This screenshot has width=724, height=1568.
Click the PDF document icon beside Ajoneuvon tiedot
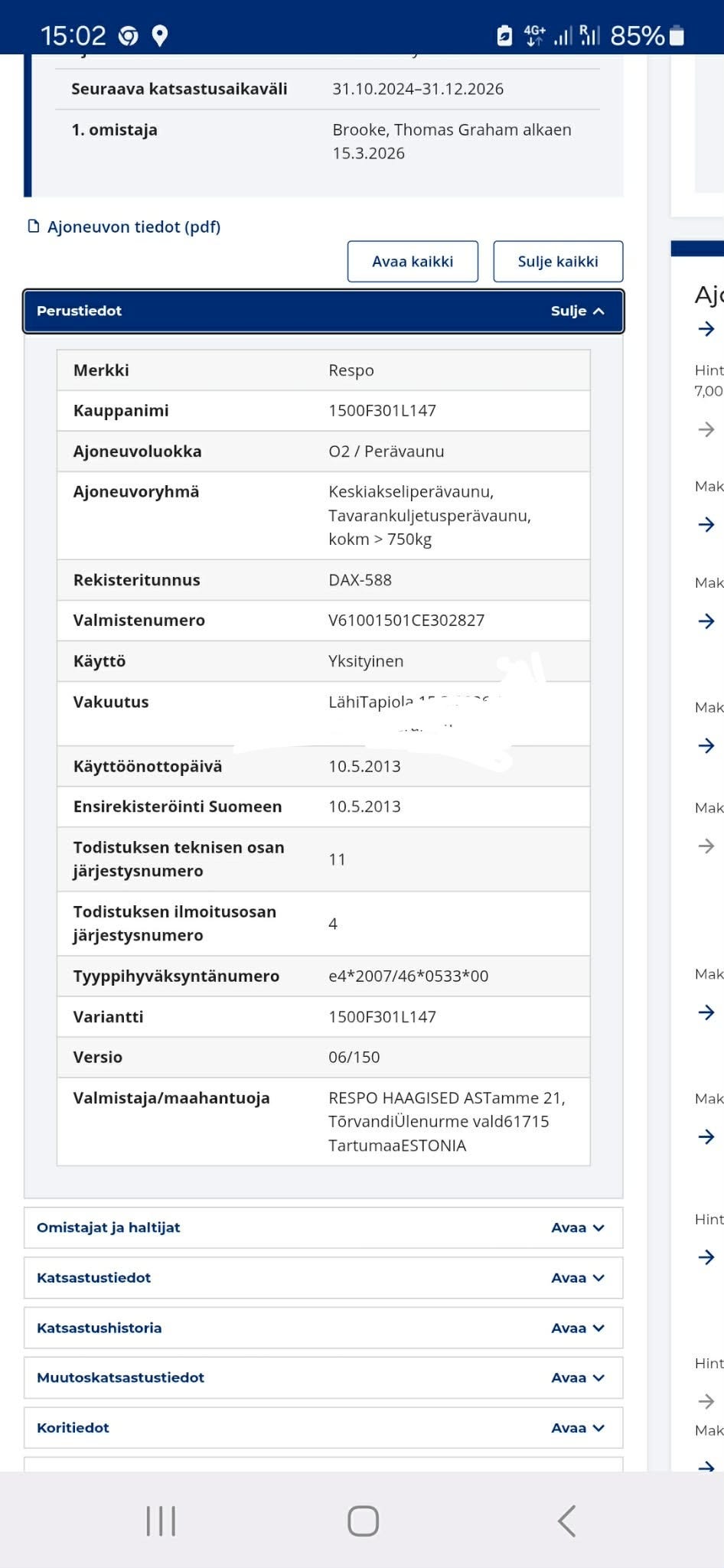point(34,226)
